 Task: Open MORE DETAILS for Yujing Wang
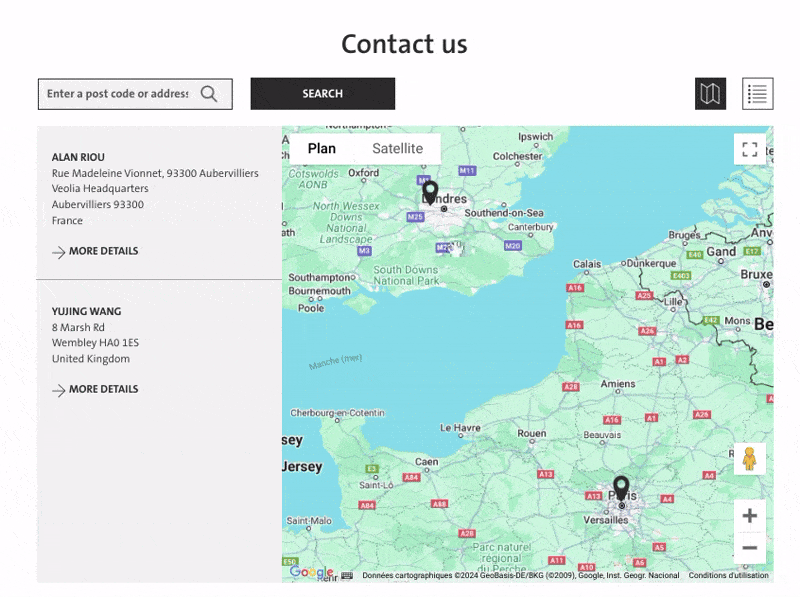click(x=94, y=389)
